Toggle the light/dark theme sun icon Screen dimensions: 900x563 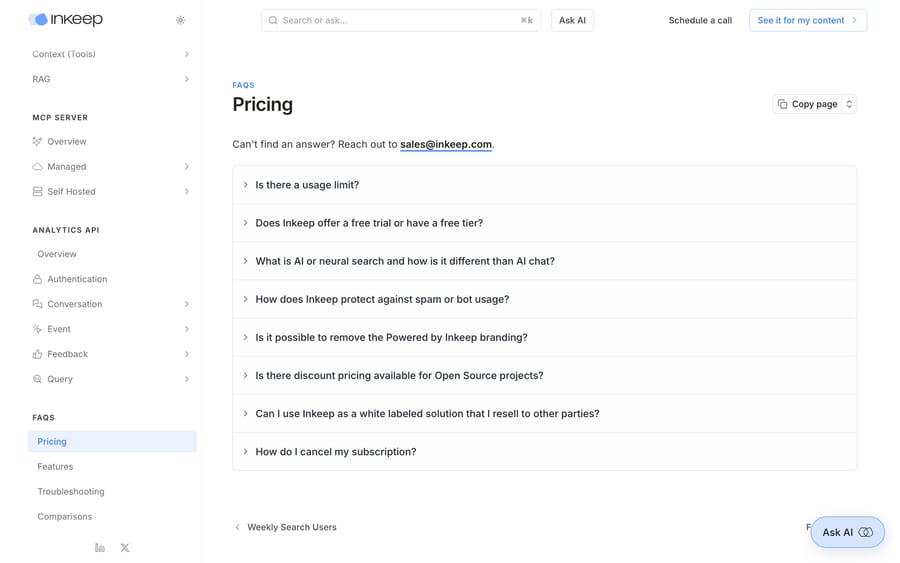tap(180, 20)
